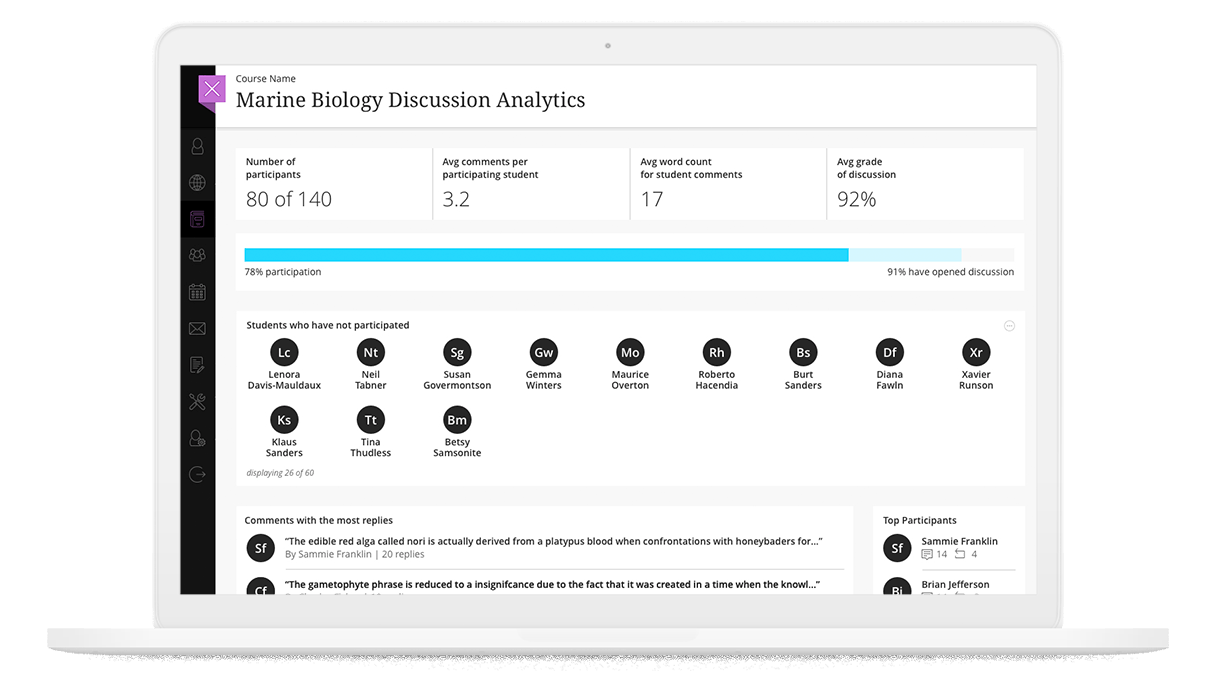The width and height of the screenshot is (1217, 676).
Task: Click the Organizations group icon
Action: [x=197, y=255]
